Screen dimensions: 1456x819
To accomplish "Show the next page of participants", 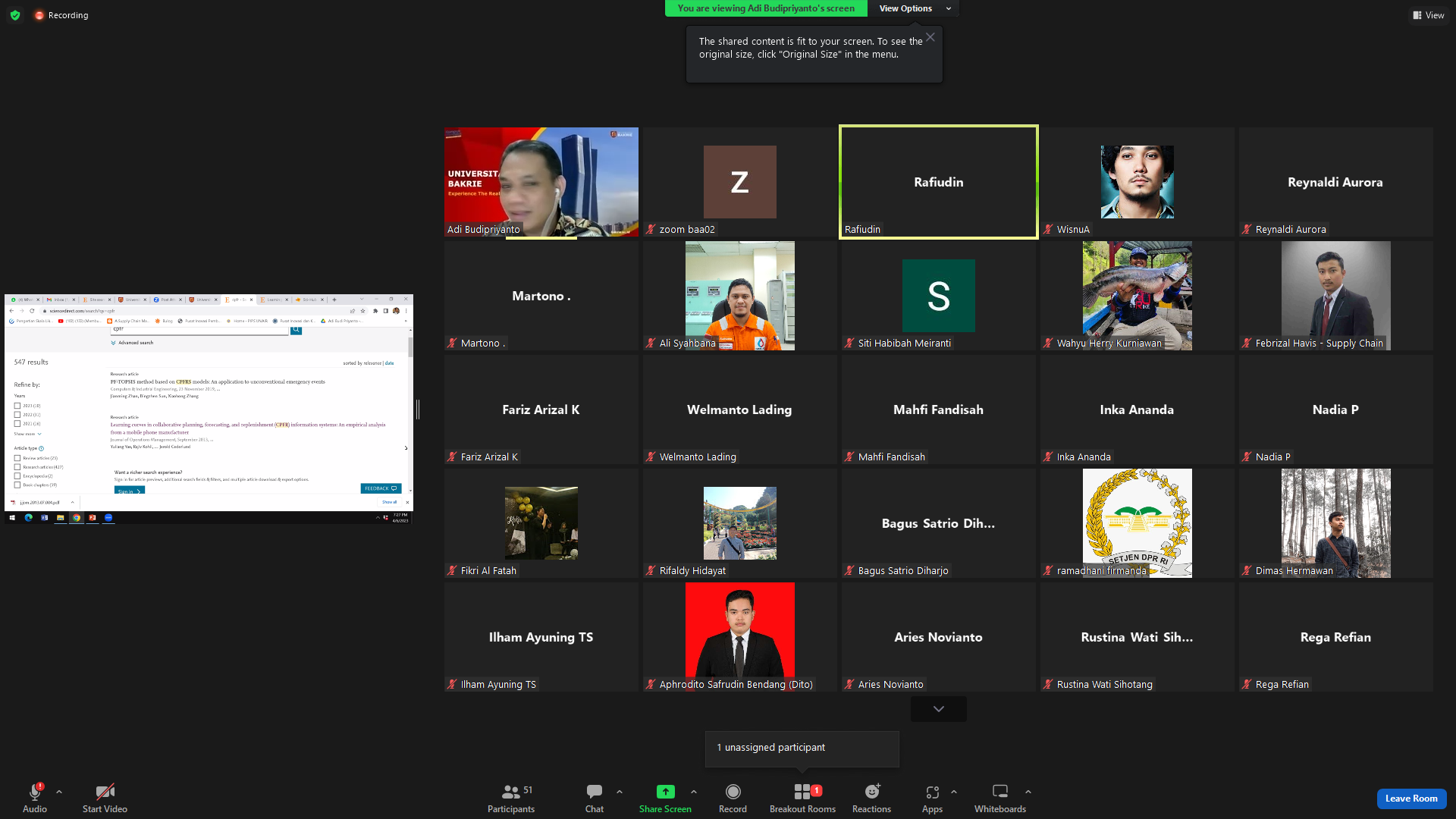I will tap(939, 709).
